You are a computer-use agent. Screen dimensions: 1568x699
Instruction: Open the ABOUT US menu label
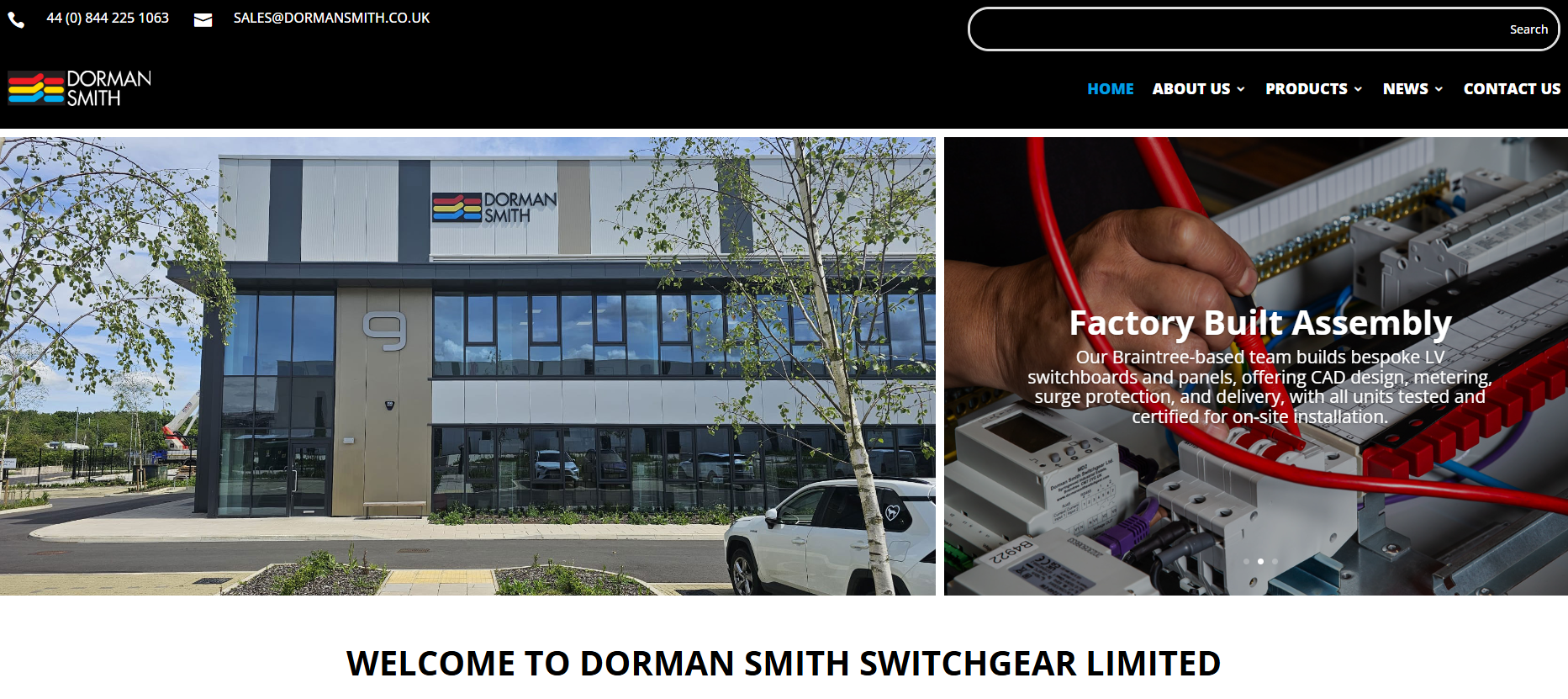pos(1191,88)
